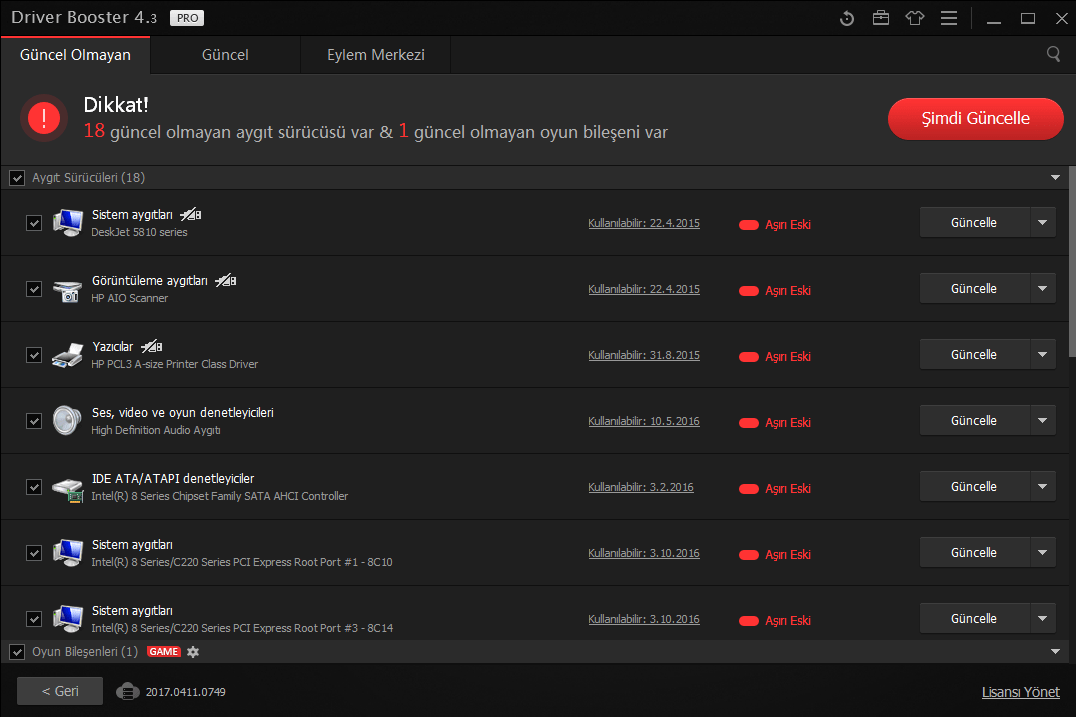
Task: Uncheck the DeskJet 5810 series checkbox
Action: (x=34, y=223)
